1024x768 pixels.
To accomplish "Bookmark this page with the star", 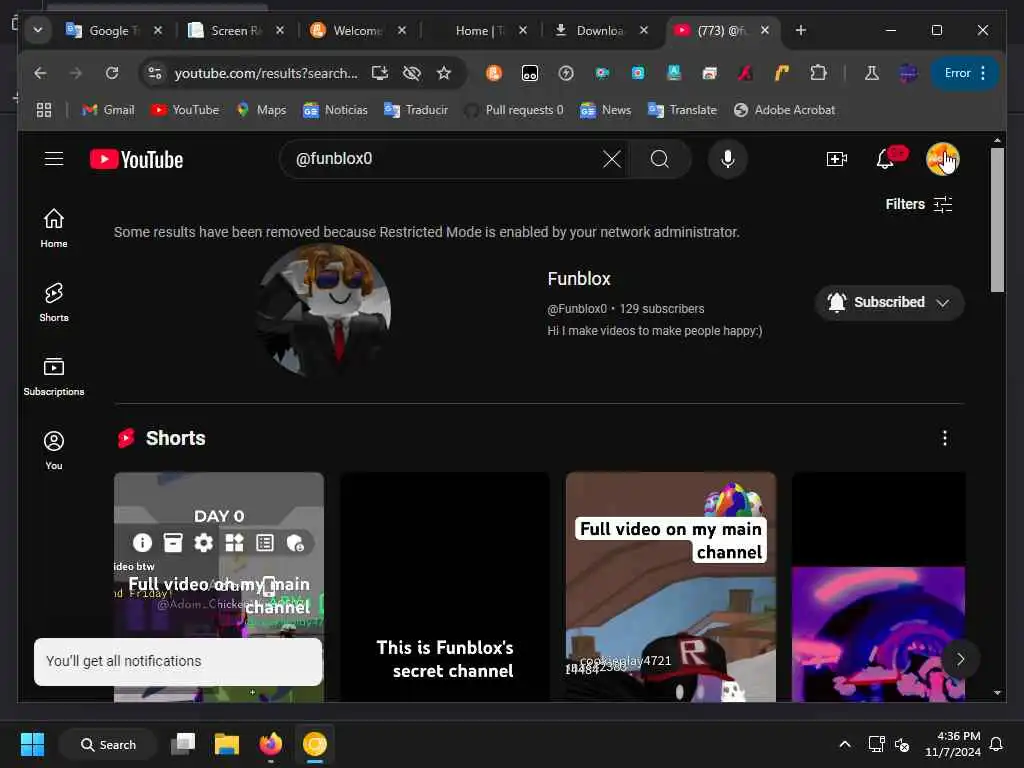I will click(x=444, y=73).
